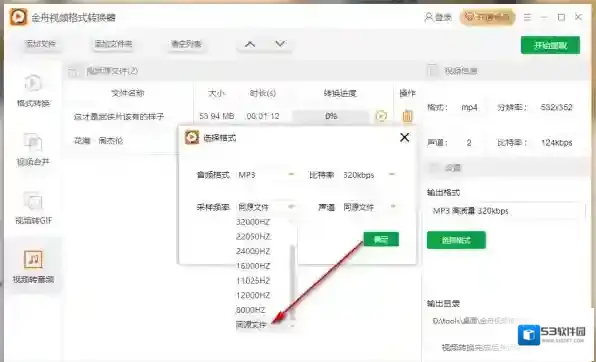The width and height of the screenshot is (596, 362).
Task: Click the 00:01:12 duration cell
Action: 263,116
